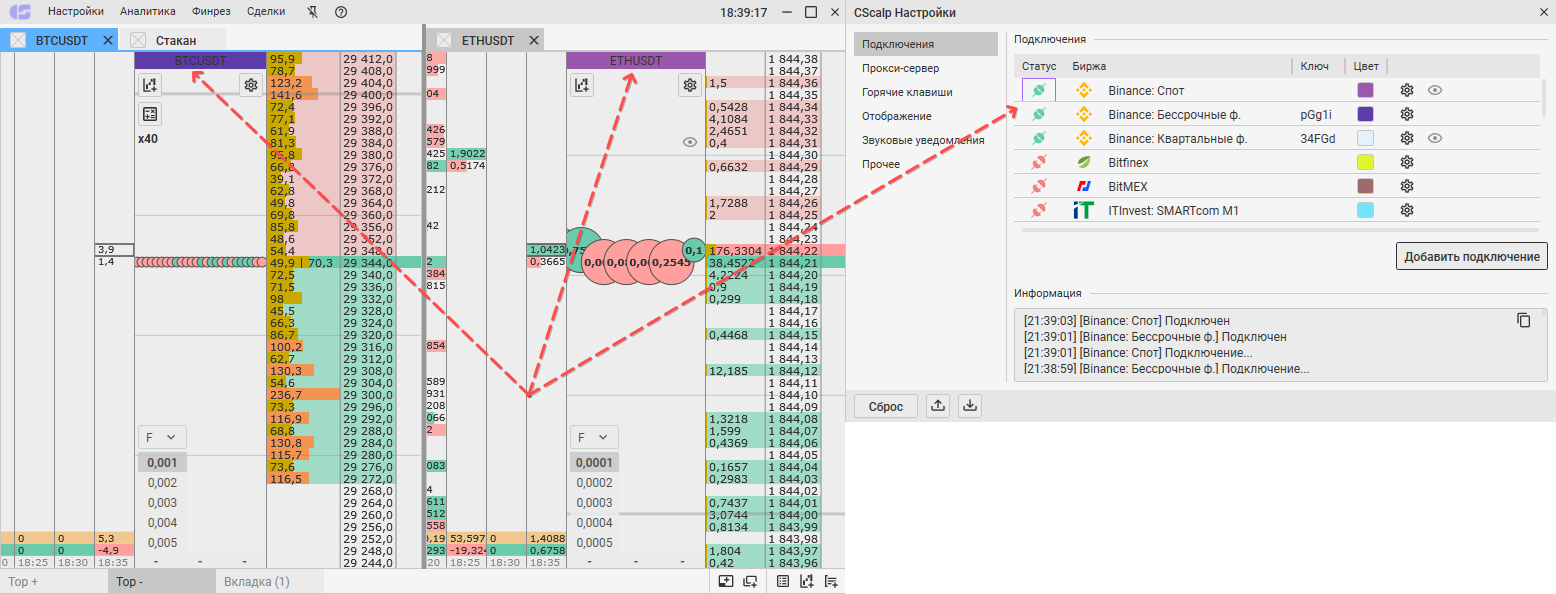Click the pin window icon in menu bar
Screen dimensions: 1556x594
tap(313, 12)
